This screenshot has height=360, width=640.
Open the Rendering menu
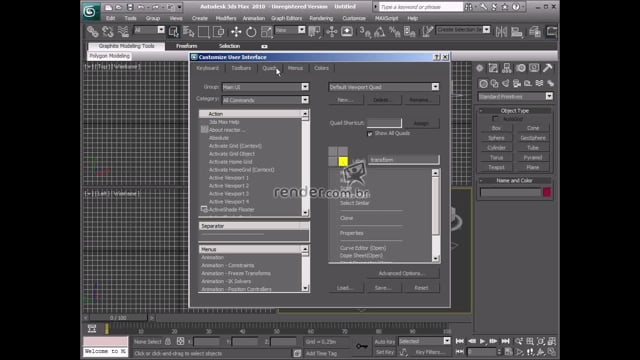point(321,18)
